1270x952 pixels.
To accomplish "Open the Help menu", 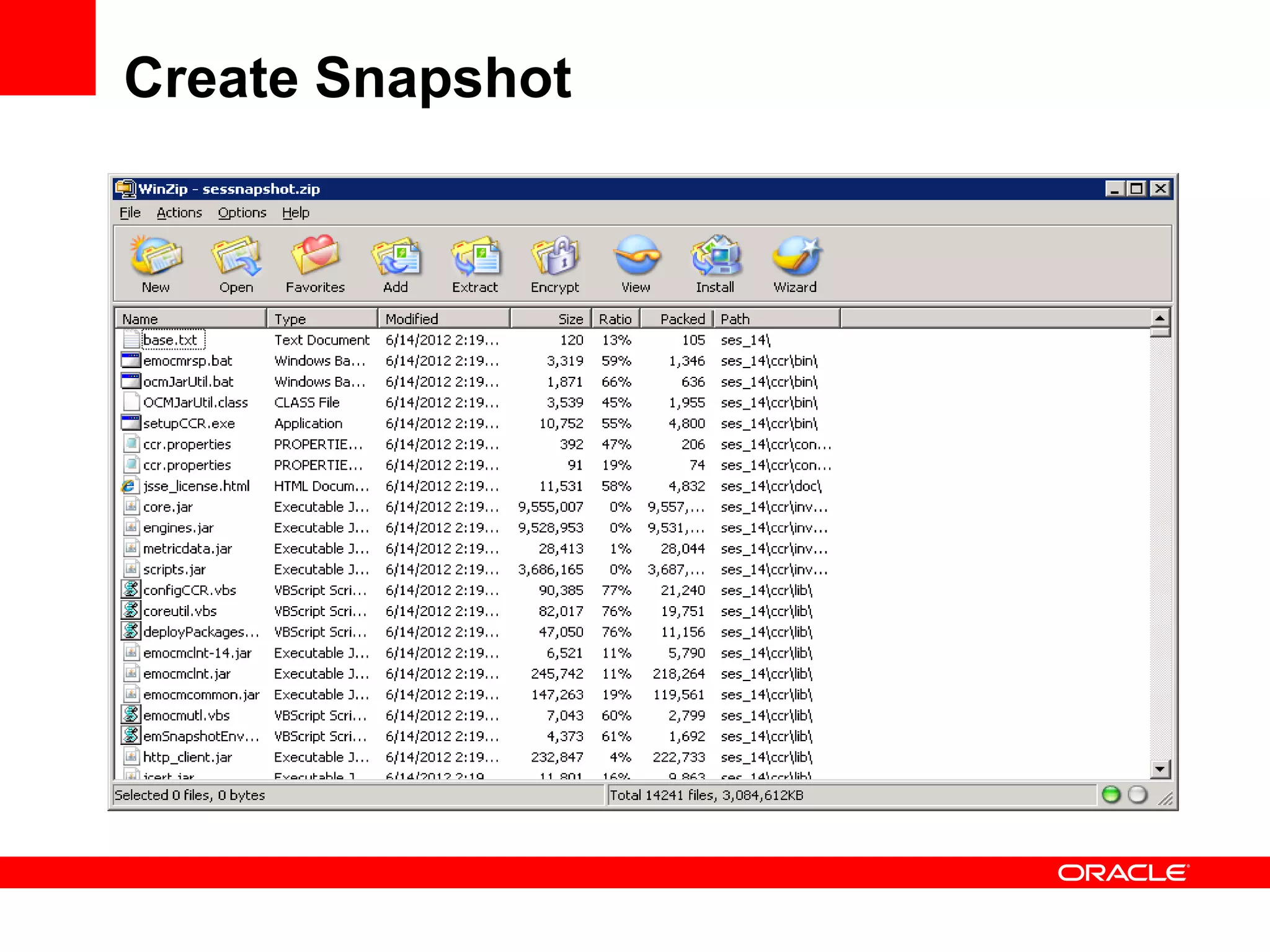I will tap(296, 213).
